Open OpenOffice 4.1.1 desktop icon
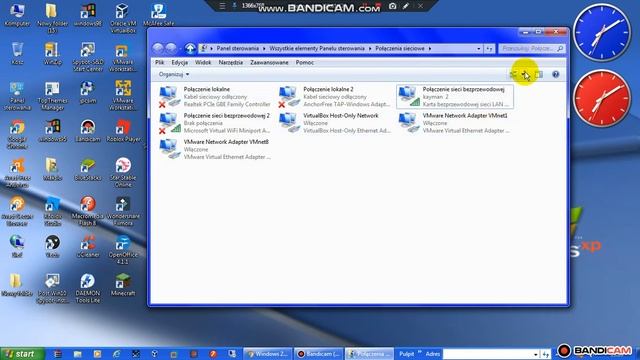 click(123, 249)
